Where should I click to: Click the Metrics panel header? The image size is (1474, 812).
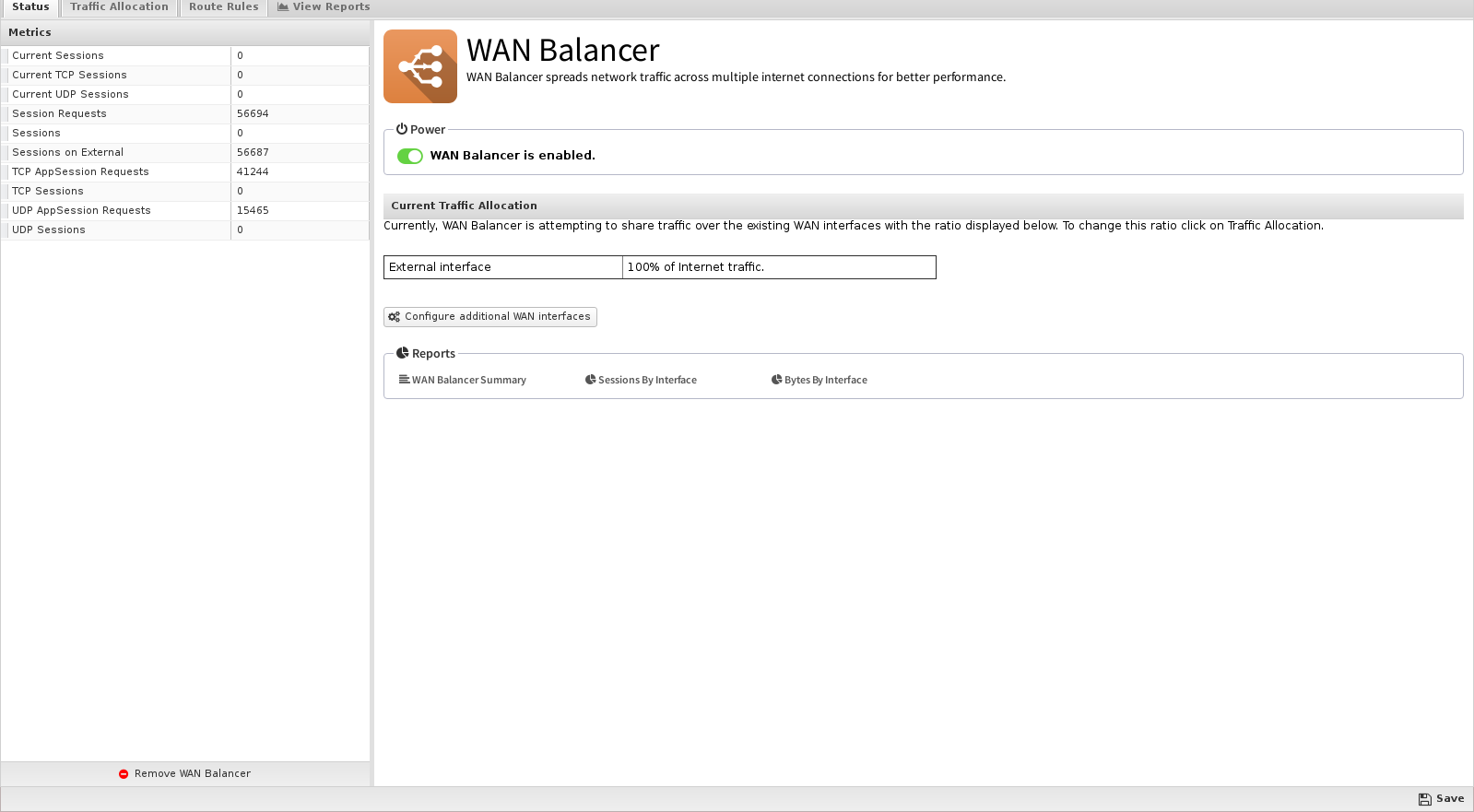tap(185, 32)
